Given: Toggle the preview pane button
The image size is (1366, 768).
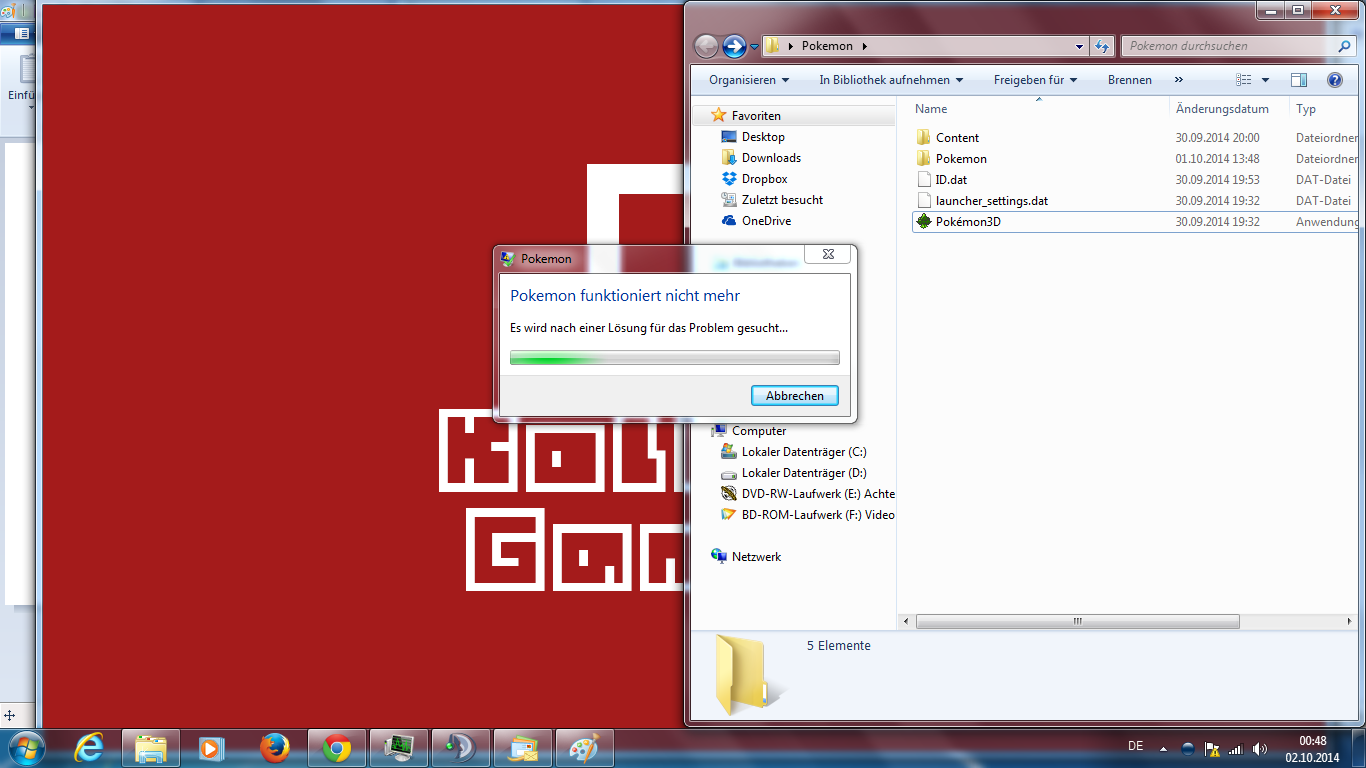Looking at the screenshot, I should (1298, 80).
